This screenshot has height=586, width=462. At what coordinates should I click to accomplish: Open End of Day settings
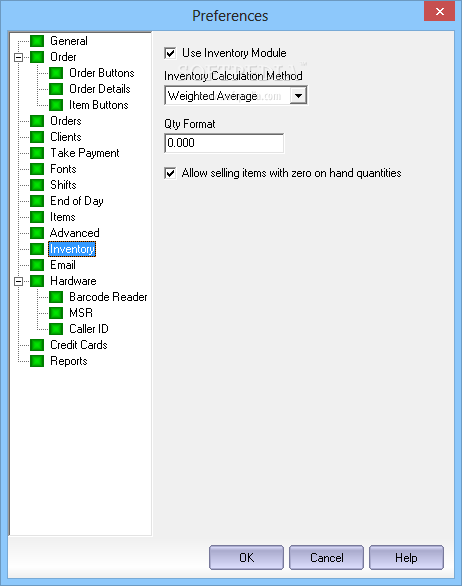coord(77,201)
